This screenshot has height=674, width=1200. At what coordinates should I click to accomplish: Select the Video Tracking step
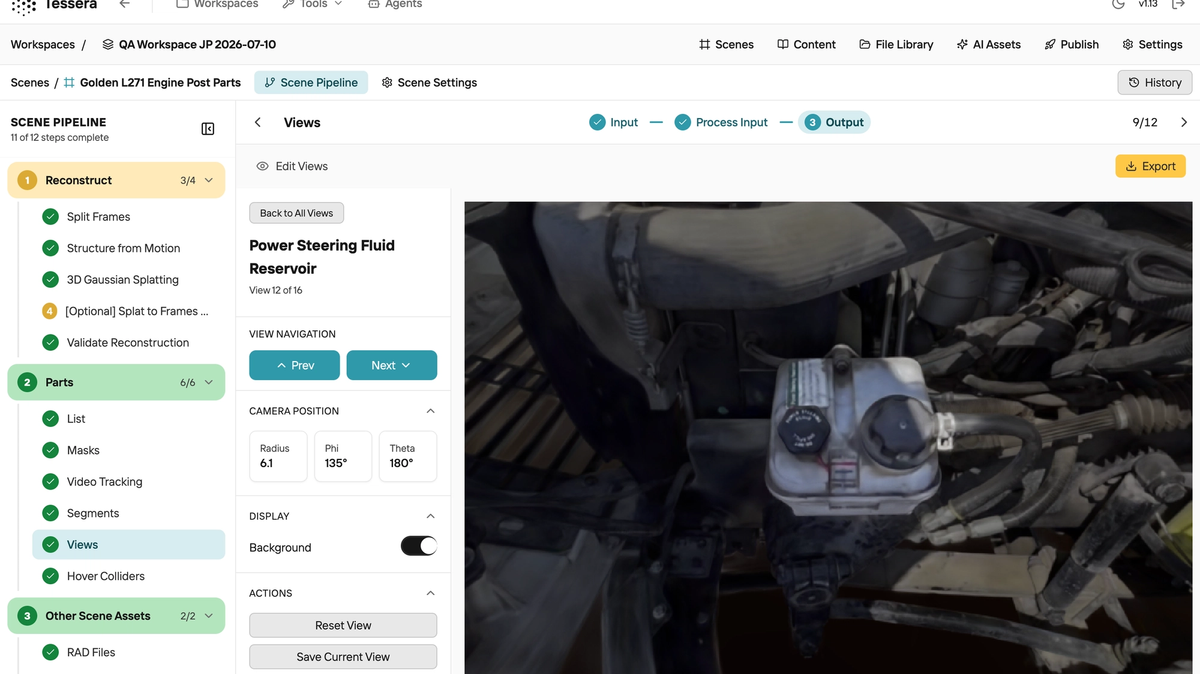point(129,481)
